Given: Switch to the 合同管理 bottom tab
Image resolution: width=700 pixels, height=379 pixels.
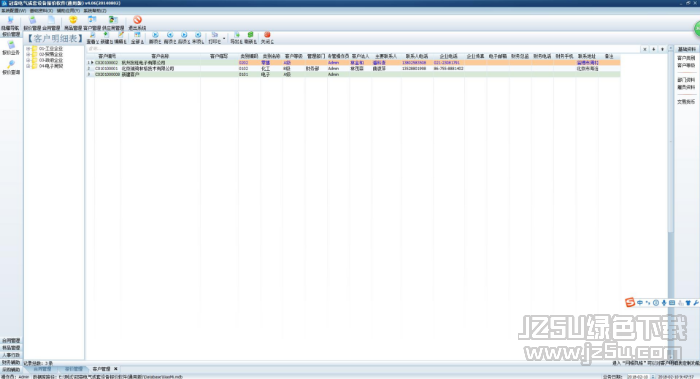Looking at the screenshot, I should tap(42, 369).
